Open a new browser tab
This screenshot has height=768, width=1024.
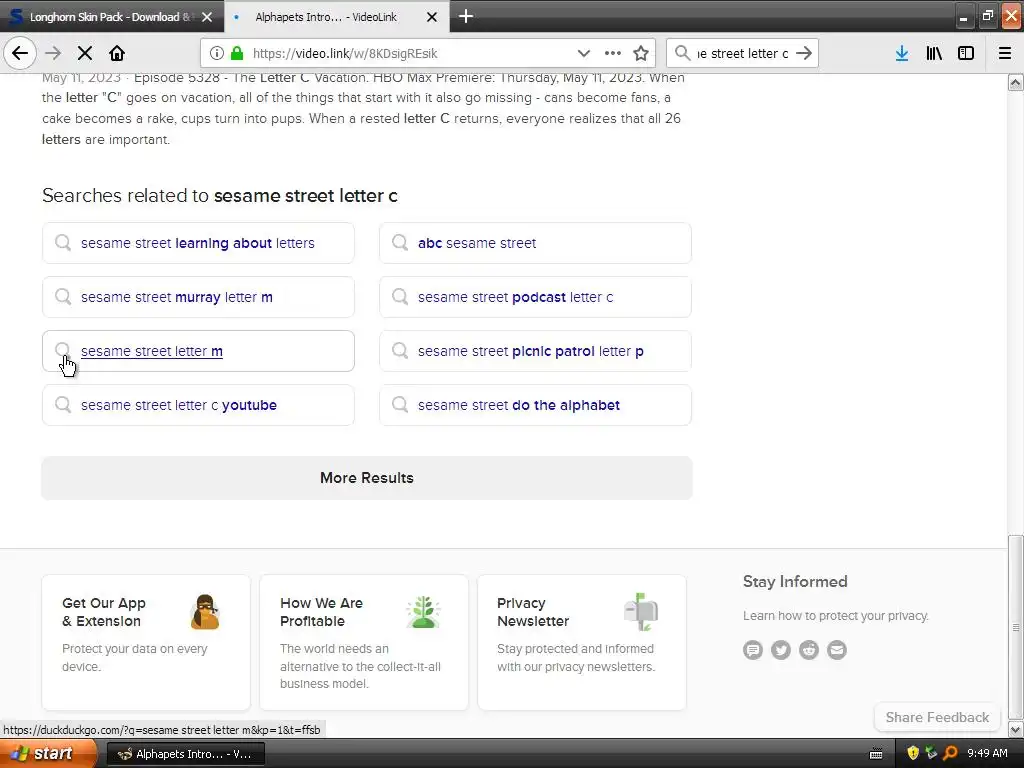[x=466, y=16]
